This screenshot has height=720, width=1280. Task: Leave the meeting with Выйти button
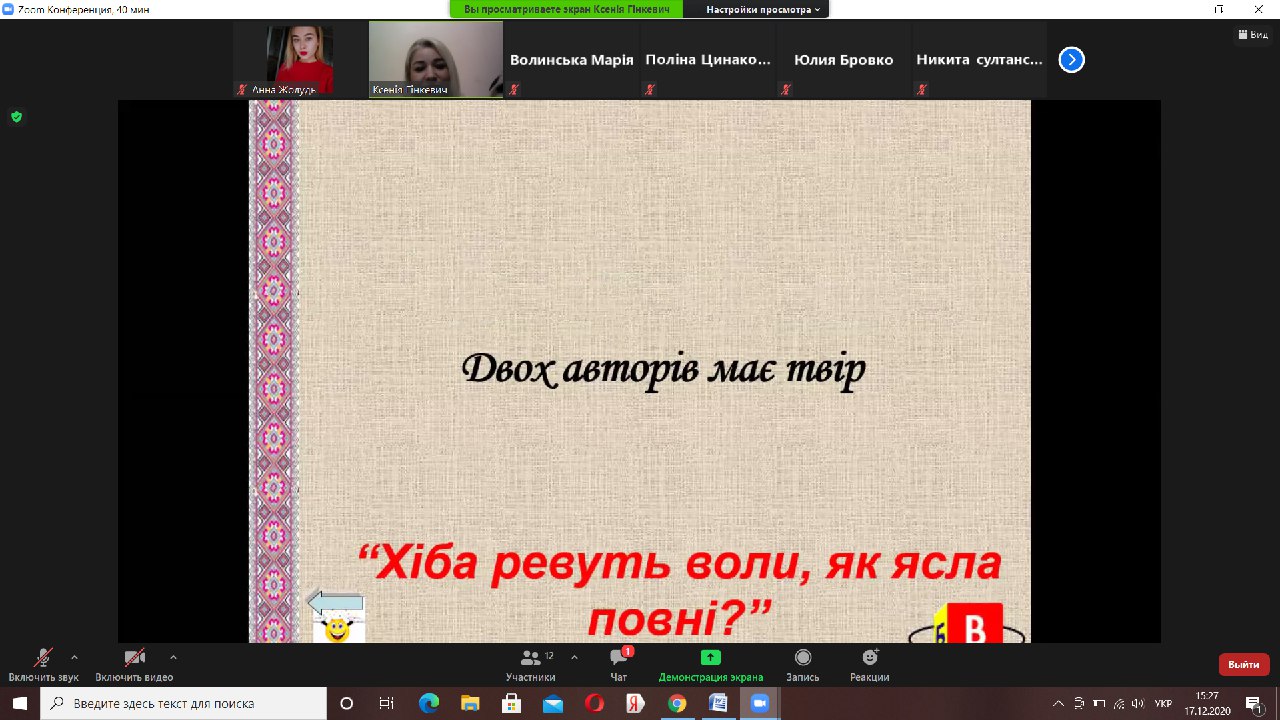click(1243, 664)
